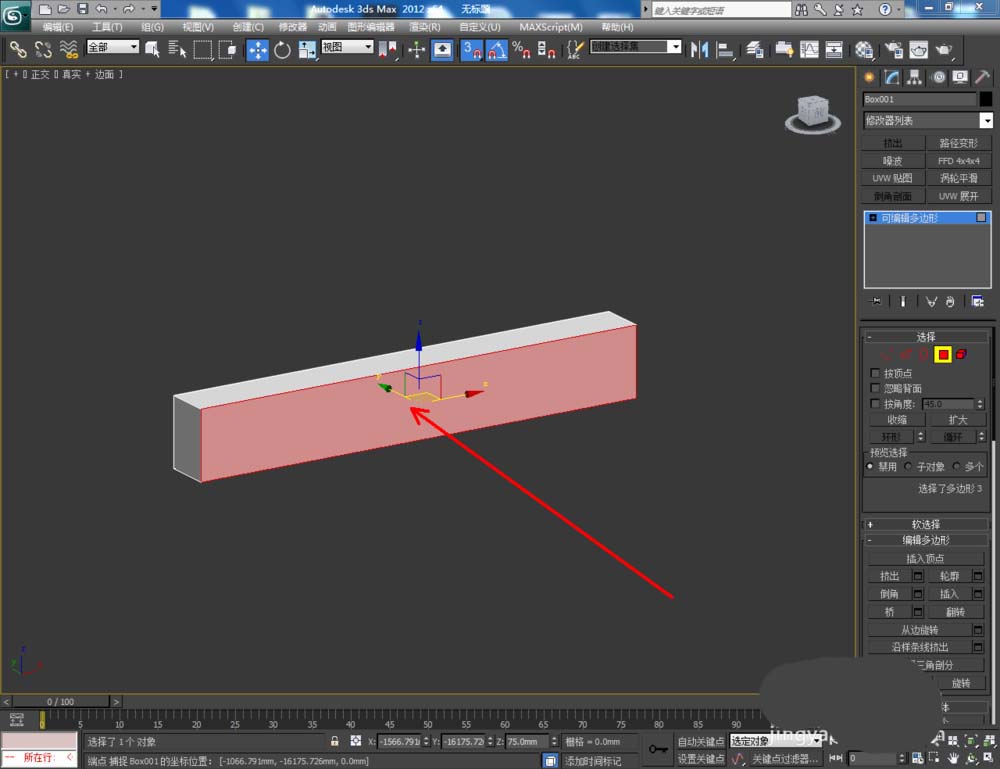Toggle 自动关键点 auto key mode

point(700,741)
